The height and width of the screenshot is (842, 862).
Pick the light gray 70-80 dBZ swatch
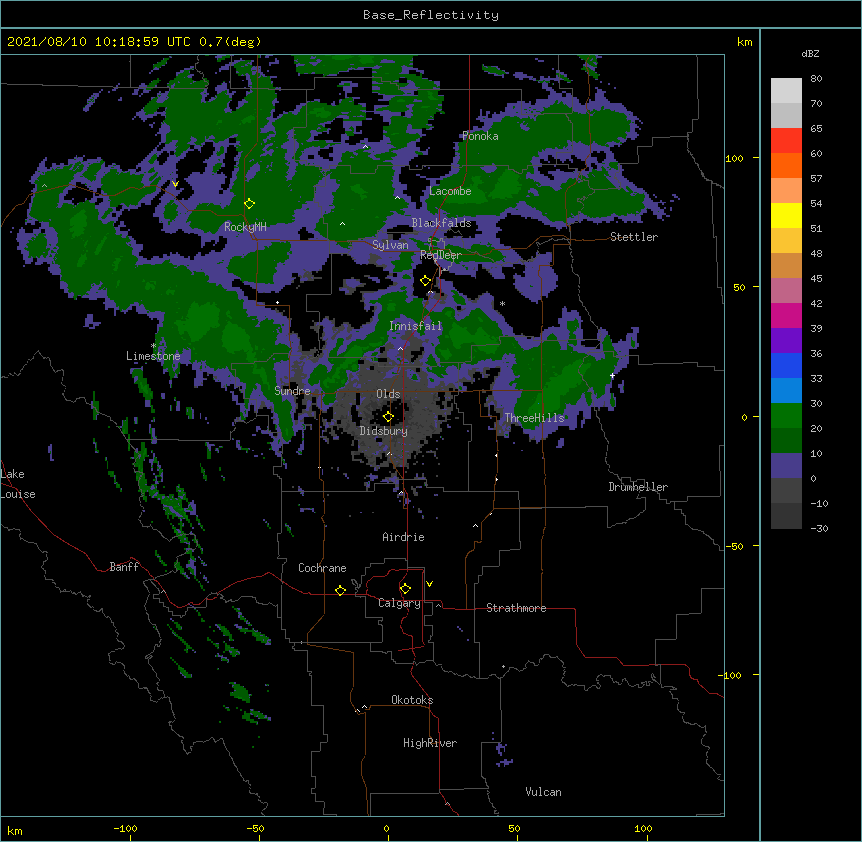[x=786, y=91]
